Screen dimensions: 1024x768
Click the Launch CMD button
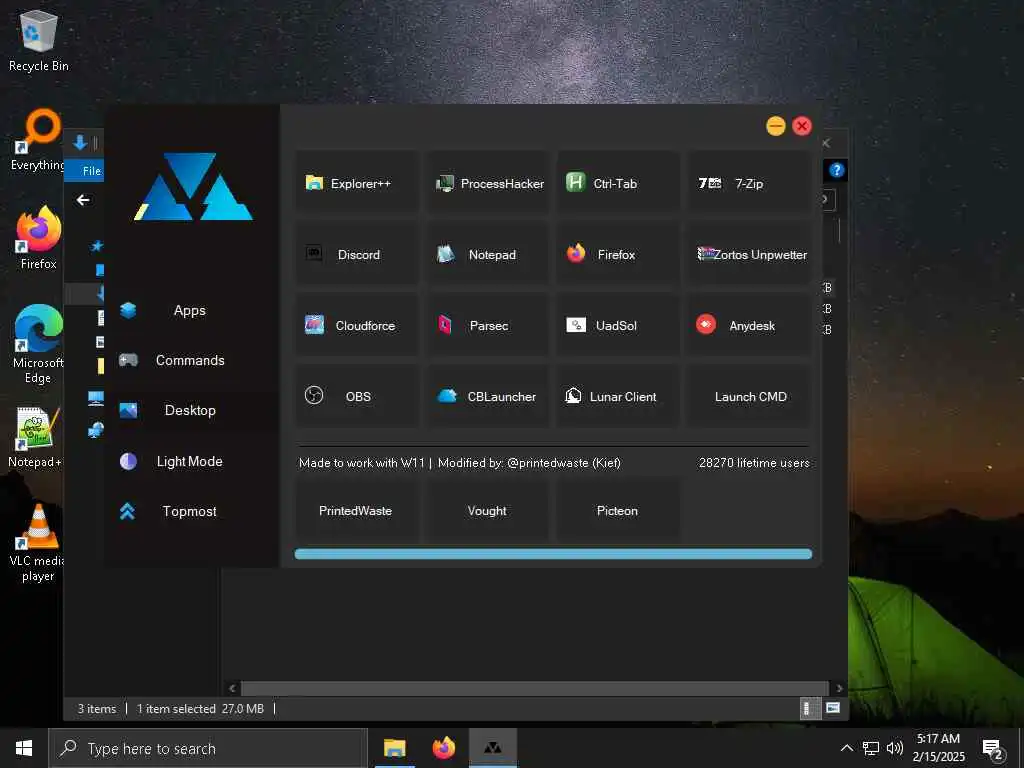[750, 396]
